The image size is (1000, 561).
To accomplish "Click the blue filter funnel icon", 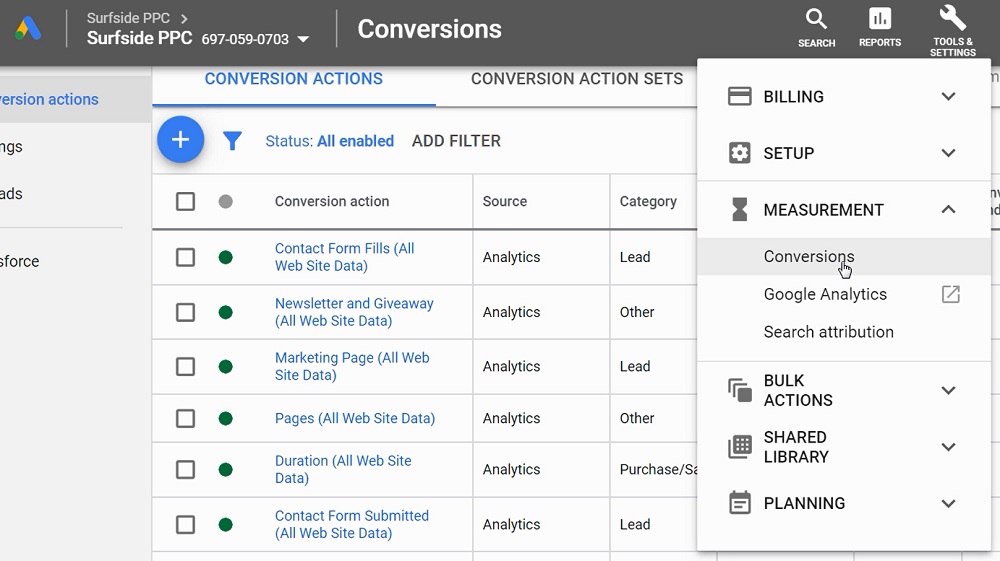I will [232, 142].
